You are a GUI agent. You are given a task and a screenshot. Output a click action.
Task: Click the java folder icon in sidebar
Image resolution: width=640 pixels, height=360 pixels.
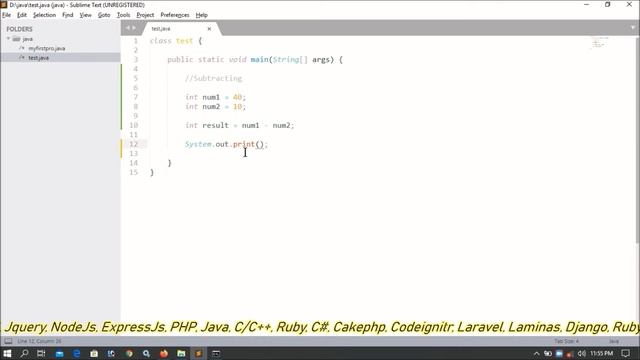point(16,39)
